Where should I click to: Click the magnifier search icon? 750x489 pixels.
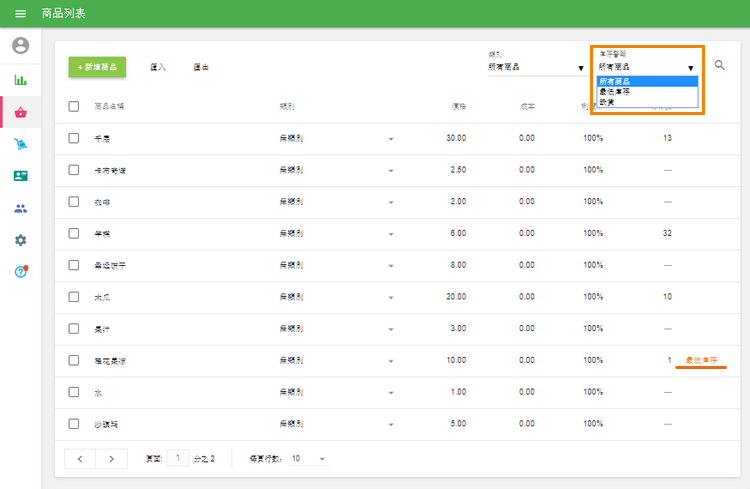pyautogui.click(x=720, y=65)
